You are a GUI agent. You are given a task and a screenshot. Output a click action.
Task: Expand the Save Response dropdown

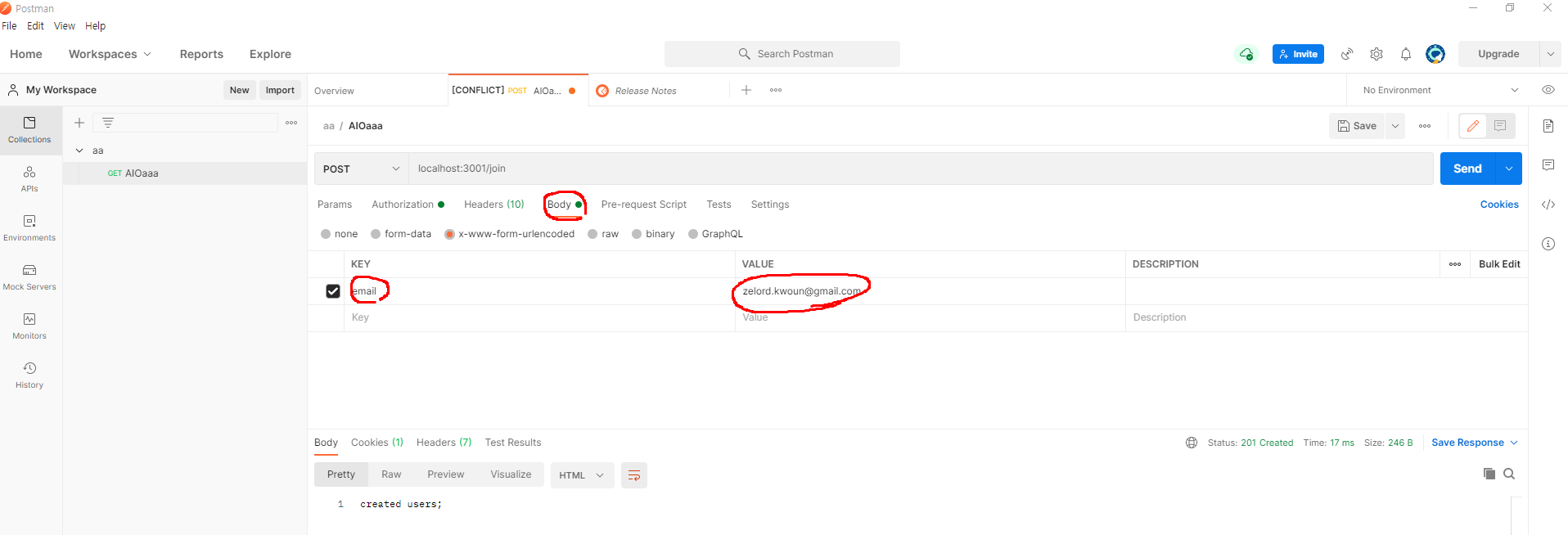(1514, 443)
